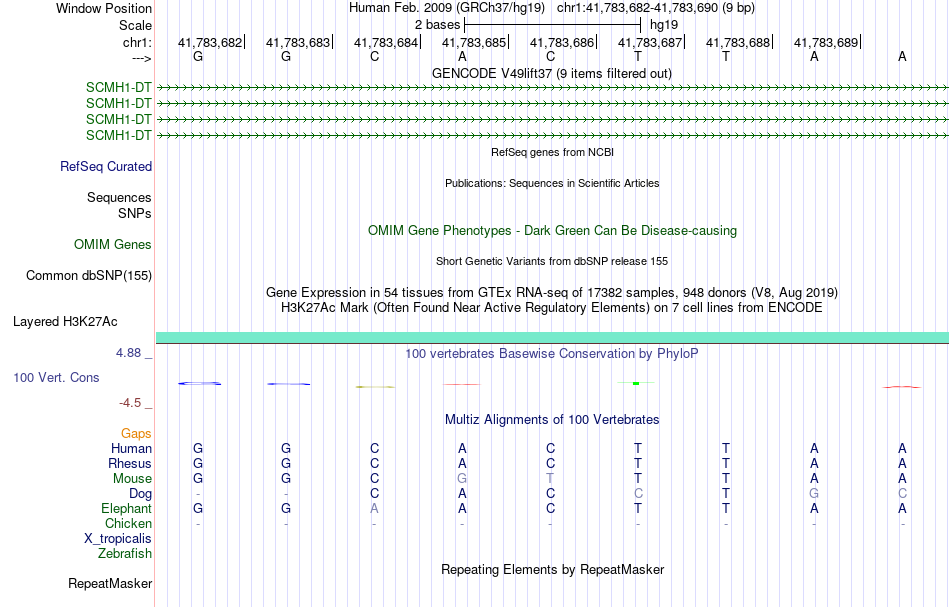The height and width of the screenshot is (607, 950).
Task: Click the 4.88 PhyloP axis value
Action: pos(128,353)
